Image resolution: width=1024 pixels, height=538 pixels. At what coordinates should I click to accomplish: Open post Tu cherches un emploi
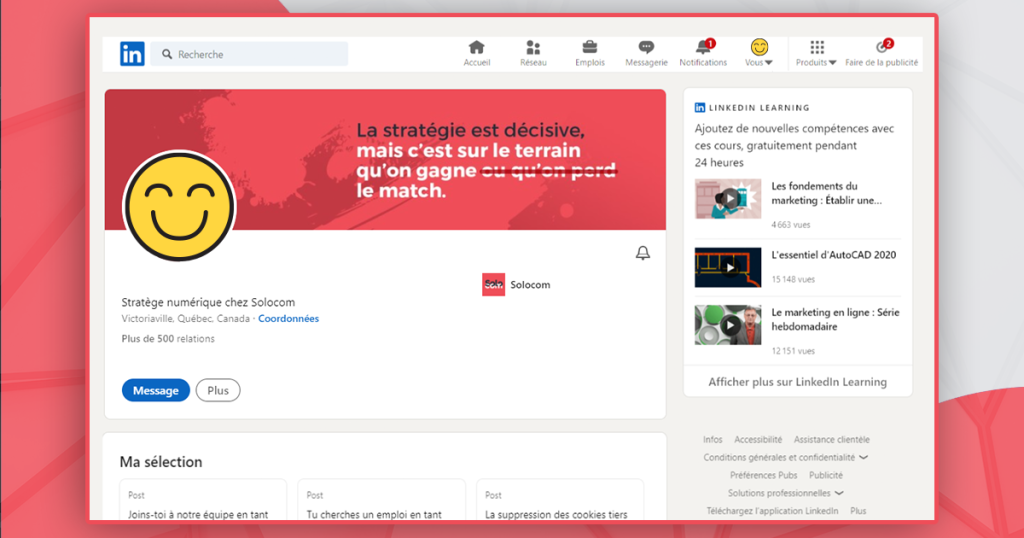coord(374,514)
